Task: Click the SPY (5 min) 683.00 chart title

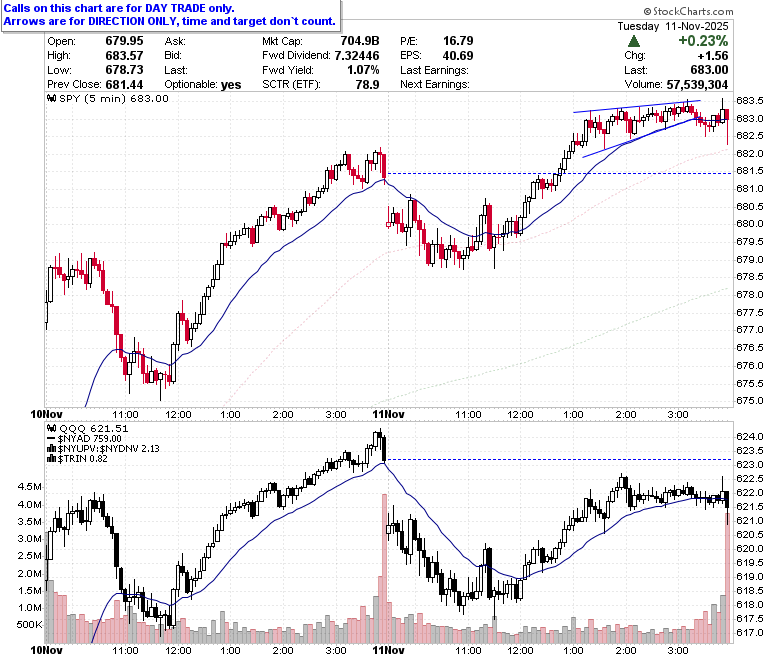Action: tap(114, 98)
